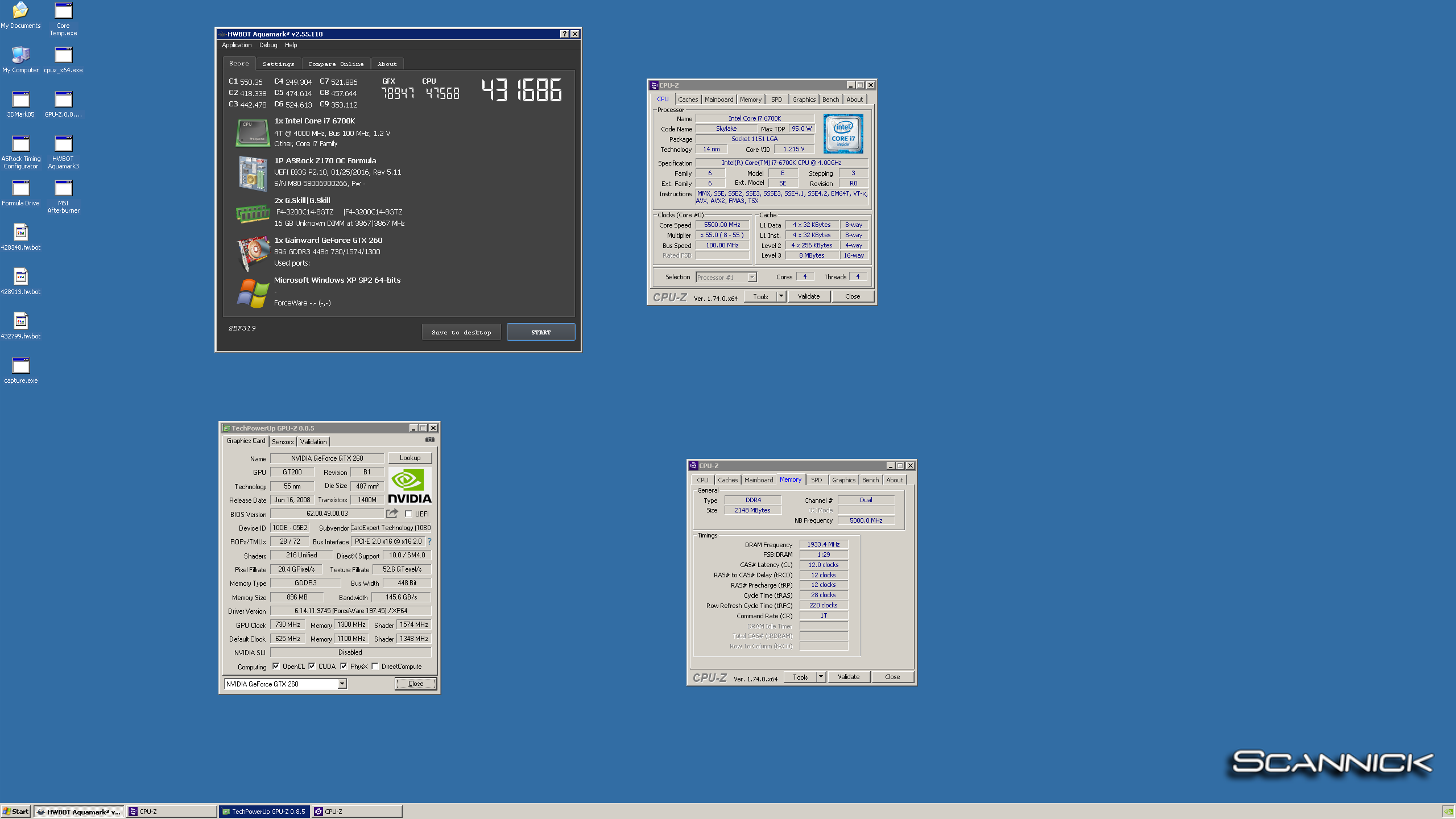Click Validate in top CPU-Z window
Image resolution: width=1456 pixels, height=819 pixels.
pyautogui.click(x=809, y=296)
